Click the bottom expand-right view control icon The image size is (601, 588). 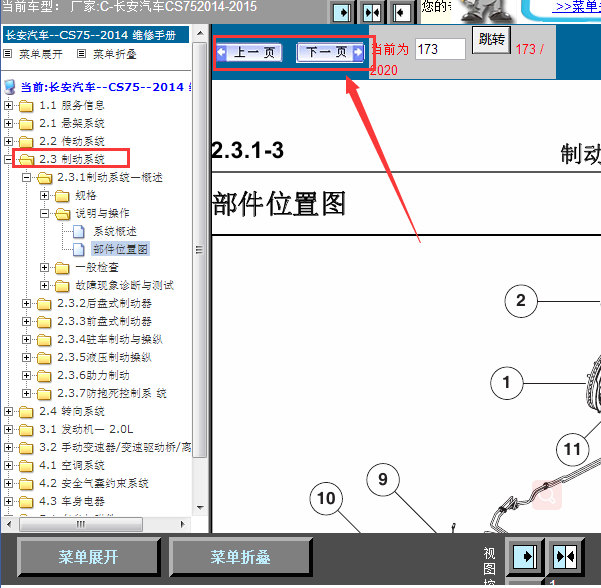tap(525, 556)
